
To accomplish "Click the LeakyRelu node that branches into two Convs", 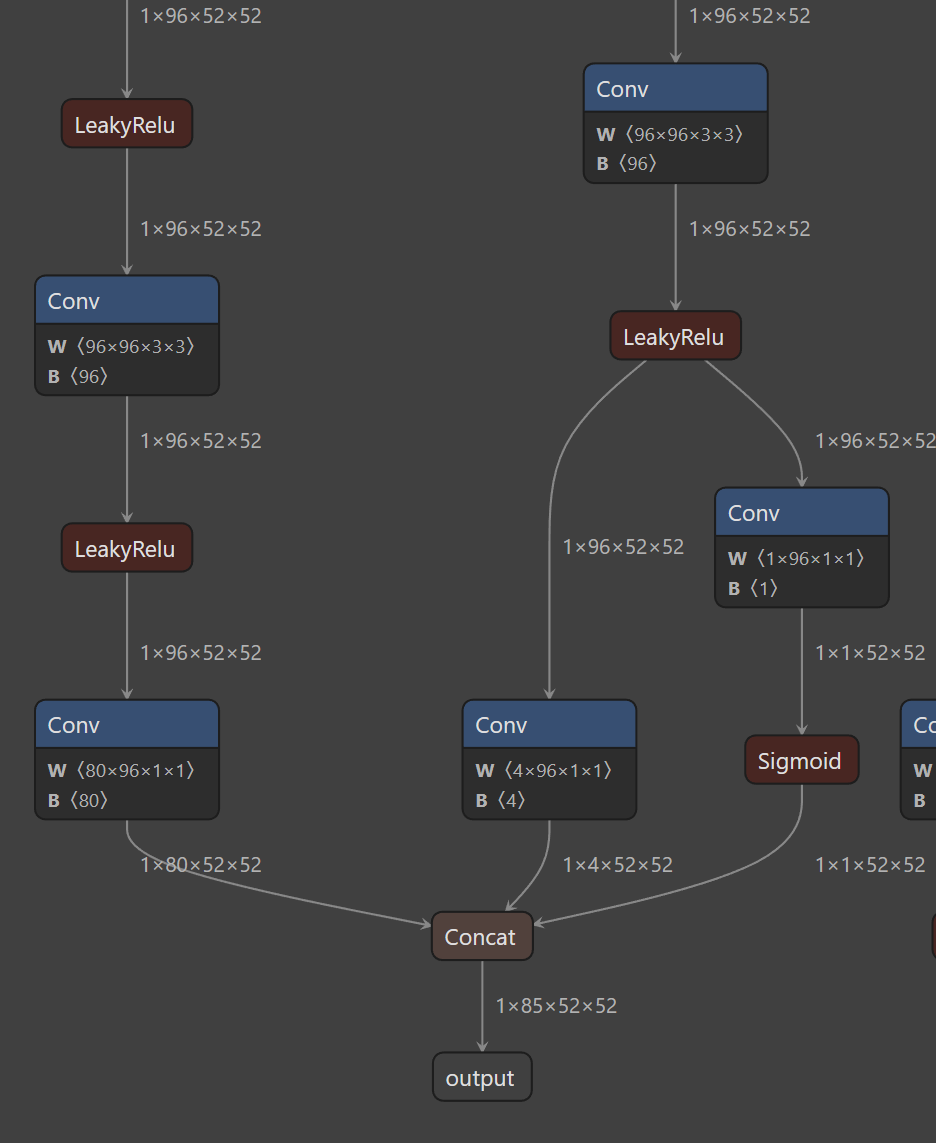I will pos(675,337).
